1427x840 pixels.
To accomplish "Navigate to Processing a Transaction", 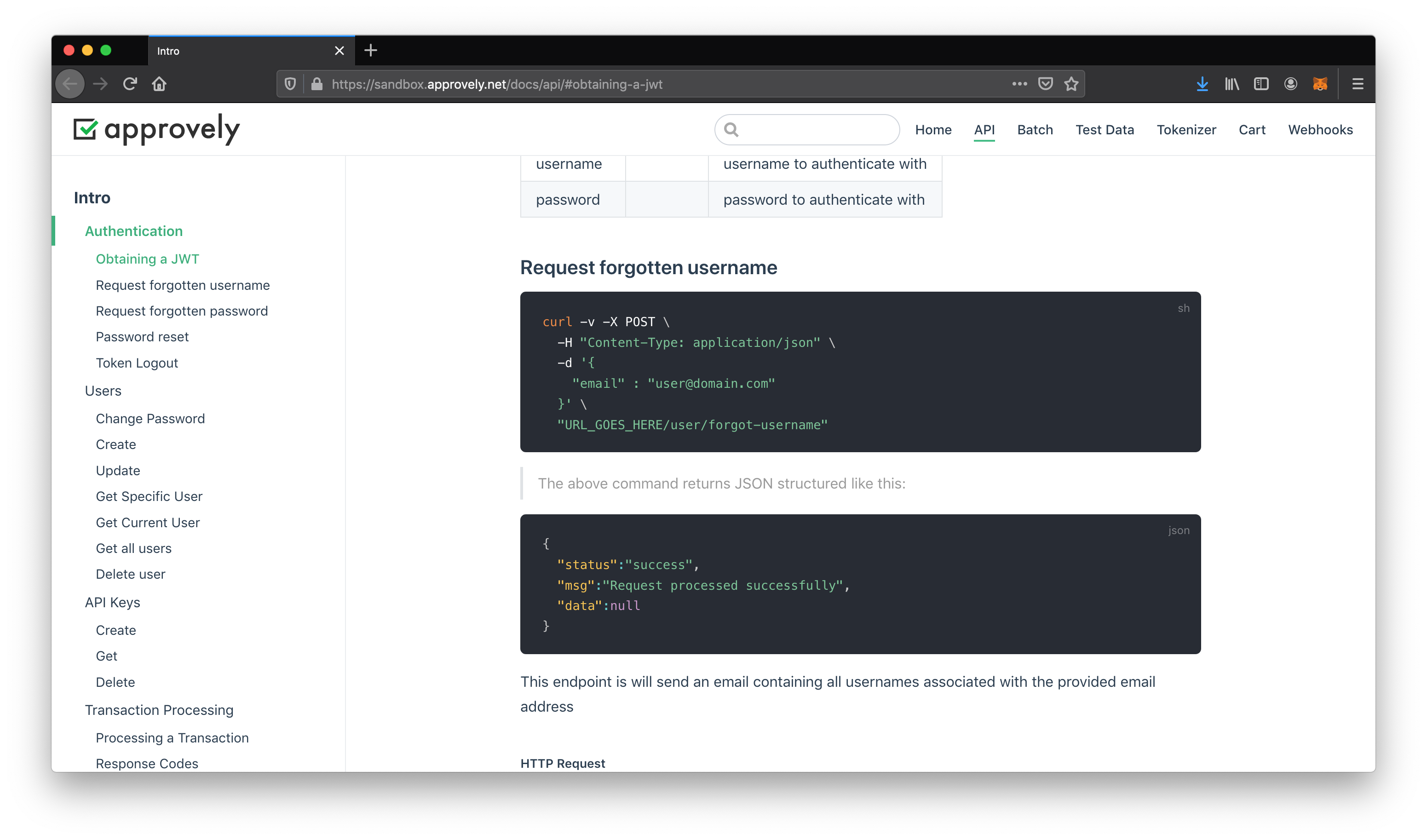I will pos(172,737).
